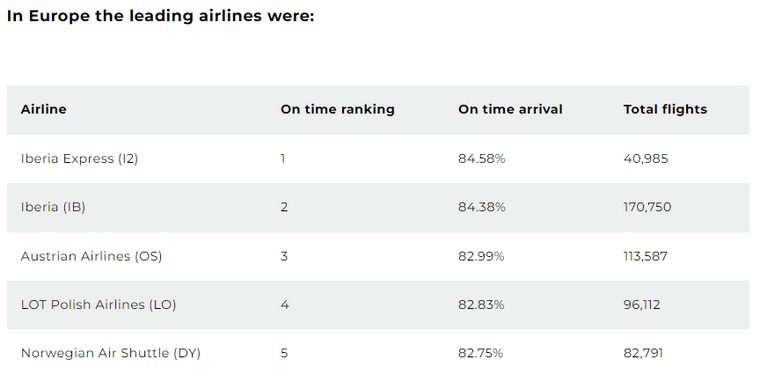Click the 113,587 total flights value

click(x=646, y=256)
